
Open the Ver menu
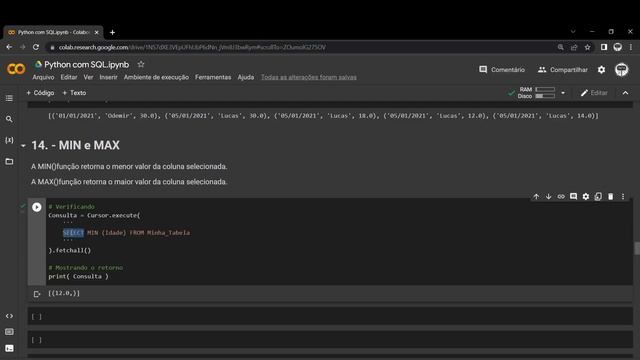(x=88, y=77)
